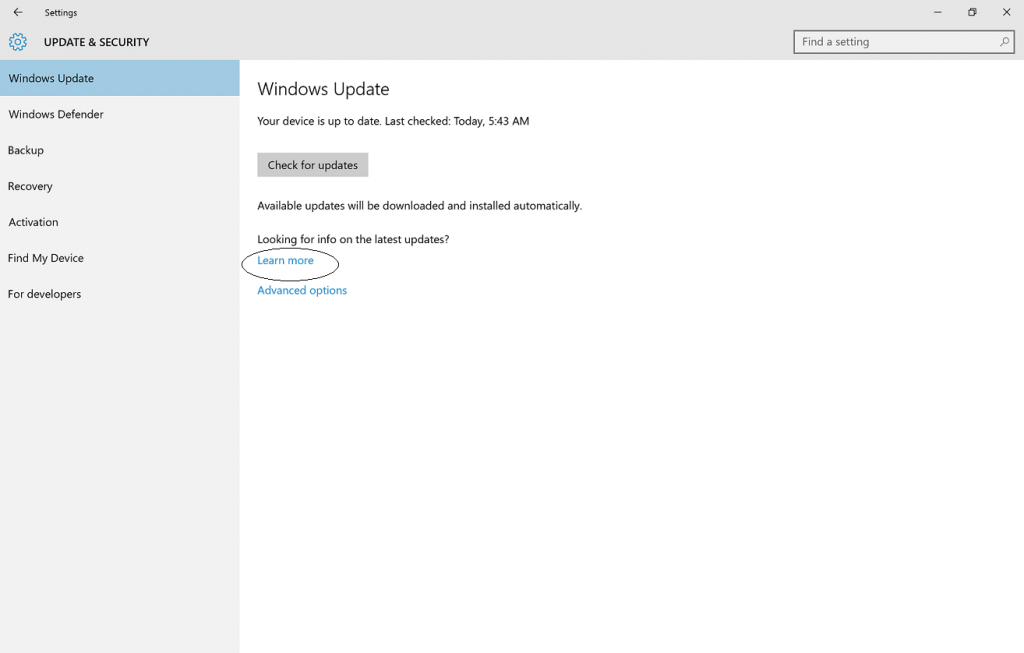Open the Learn more link
1024x653 pixels.
[285, 261]
